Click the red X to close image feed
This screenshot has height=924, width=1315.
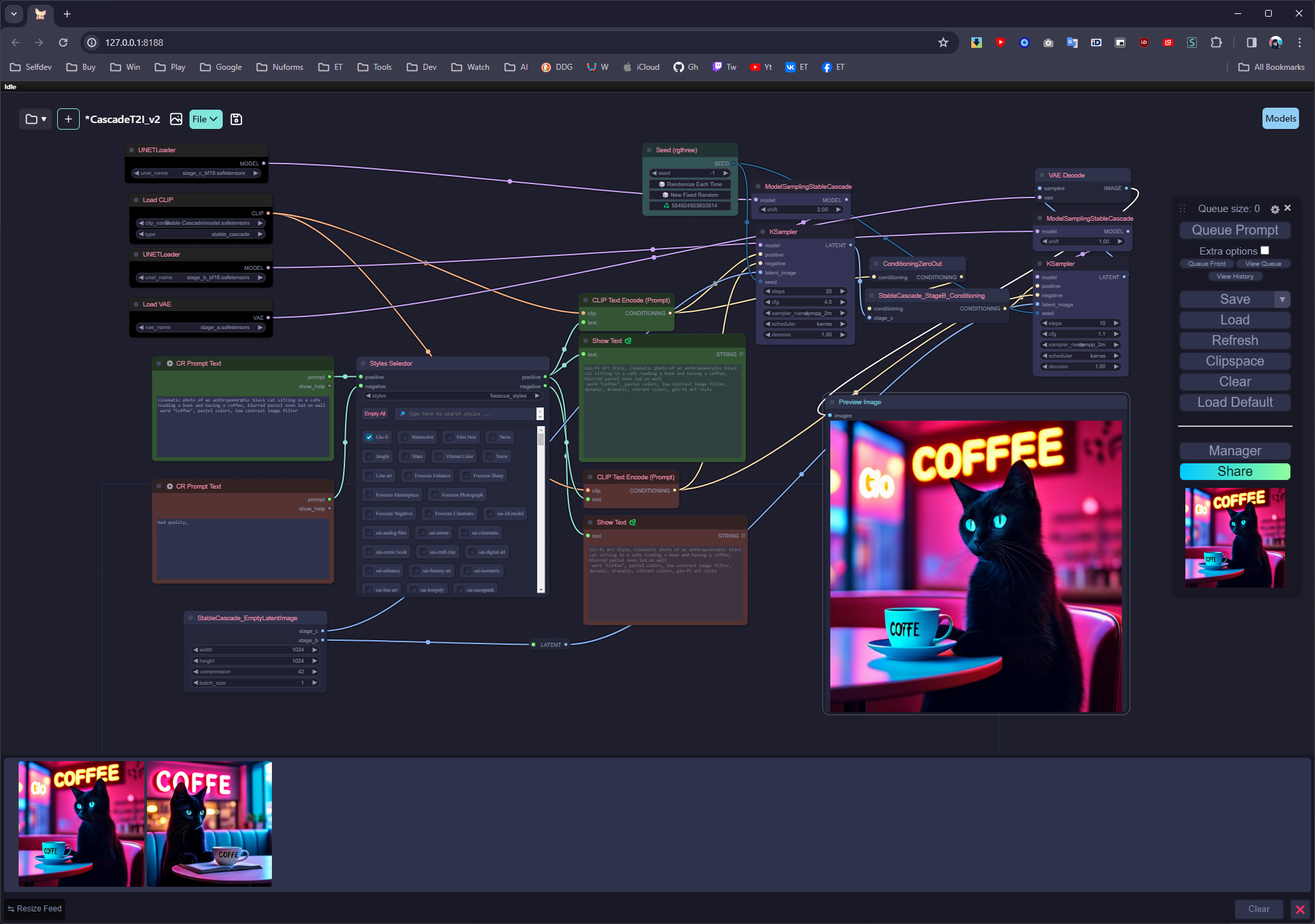tap(1300, 909)
